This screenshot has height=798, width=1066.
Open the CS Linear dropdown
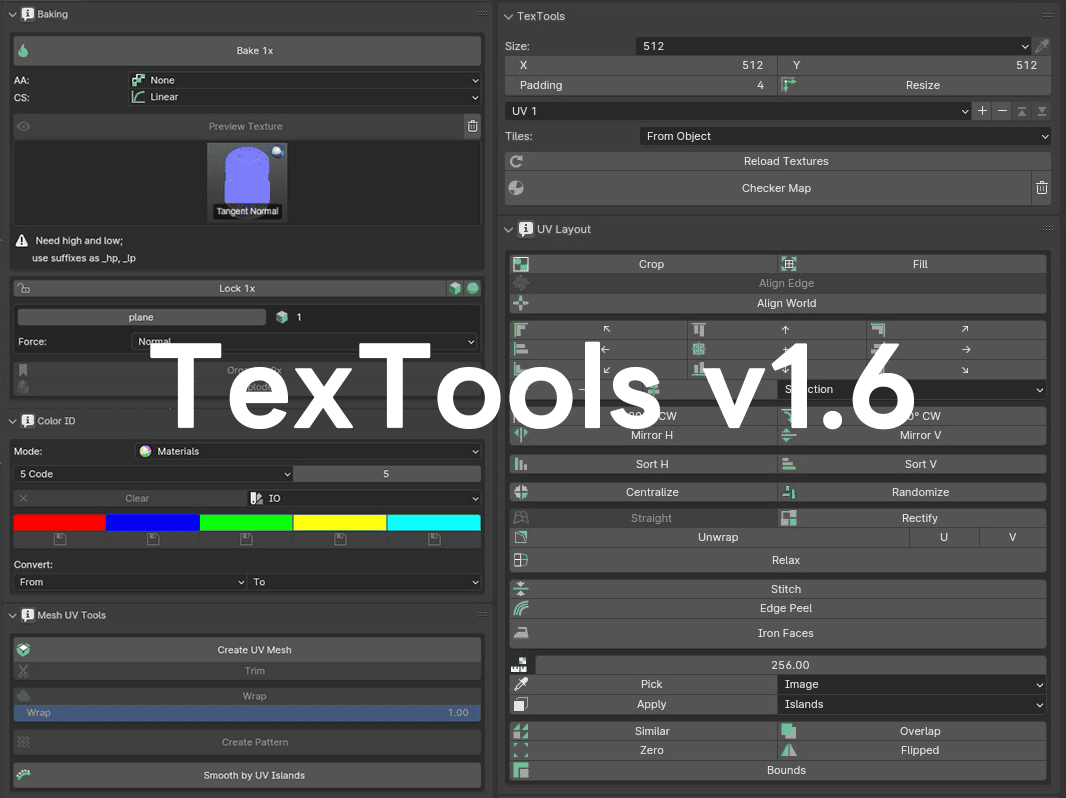(x=305, y=97)
